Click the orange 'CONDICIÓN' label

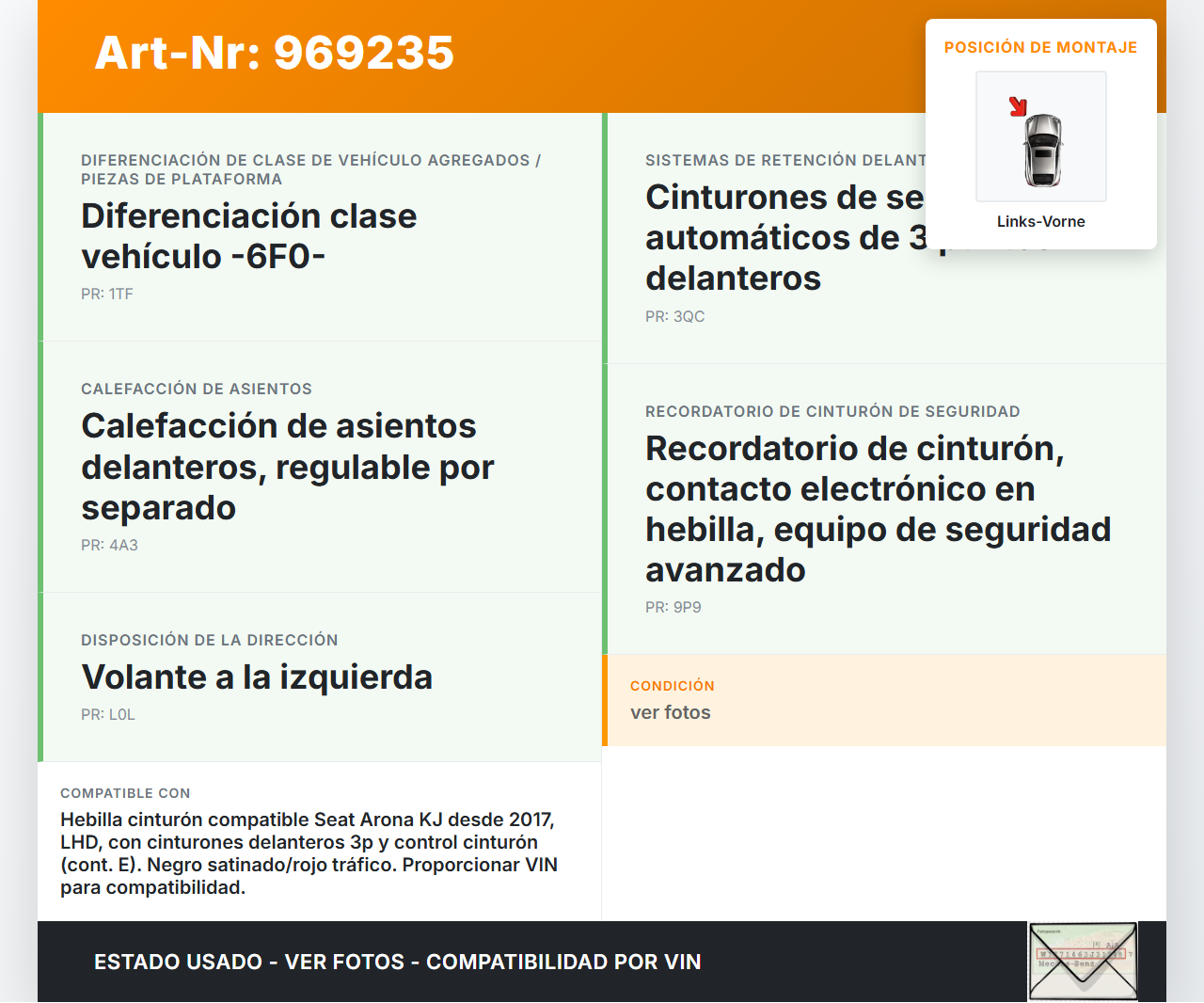673,686
